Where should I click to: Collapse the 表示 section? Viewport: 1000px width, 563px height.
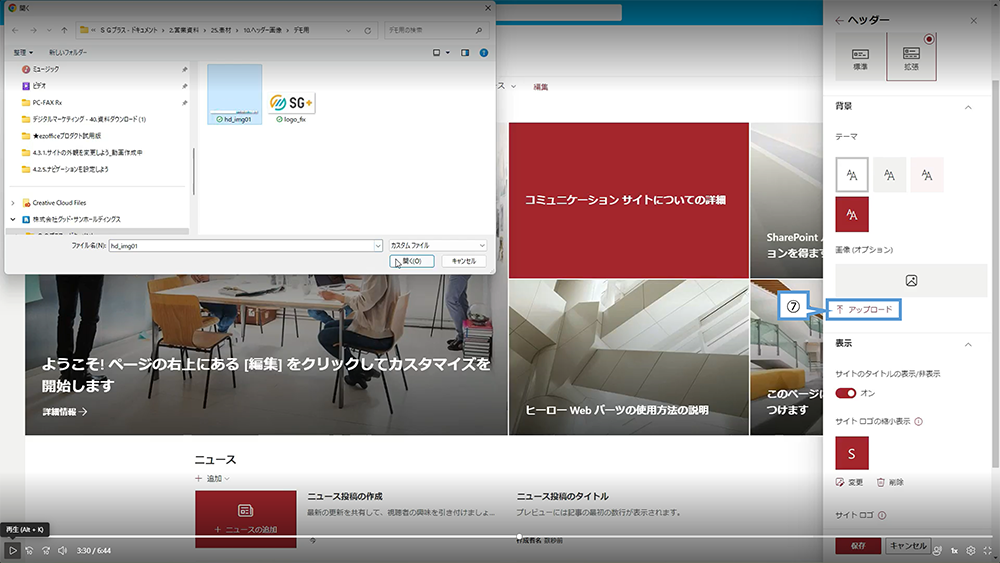[x=968, y=344]
